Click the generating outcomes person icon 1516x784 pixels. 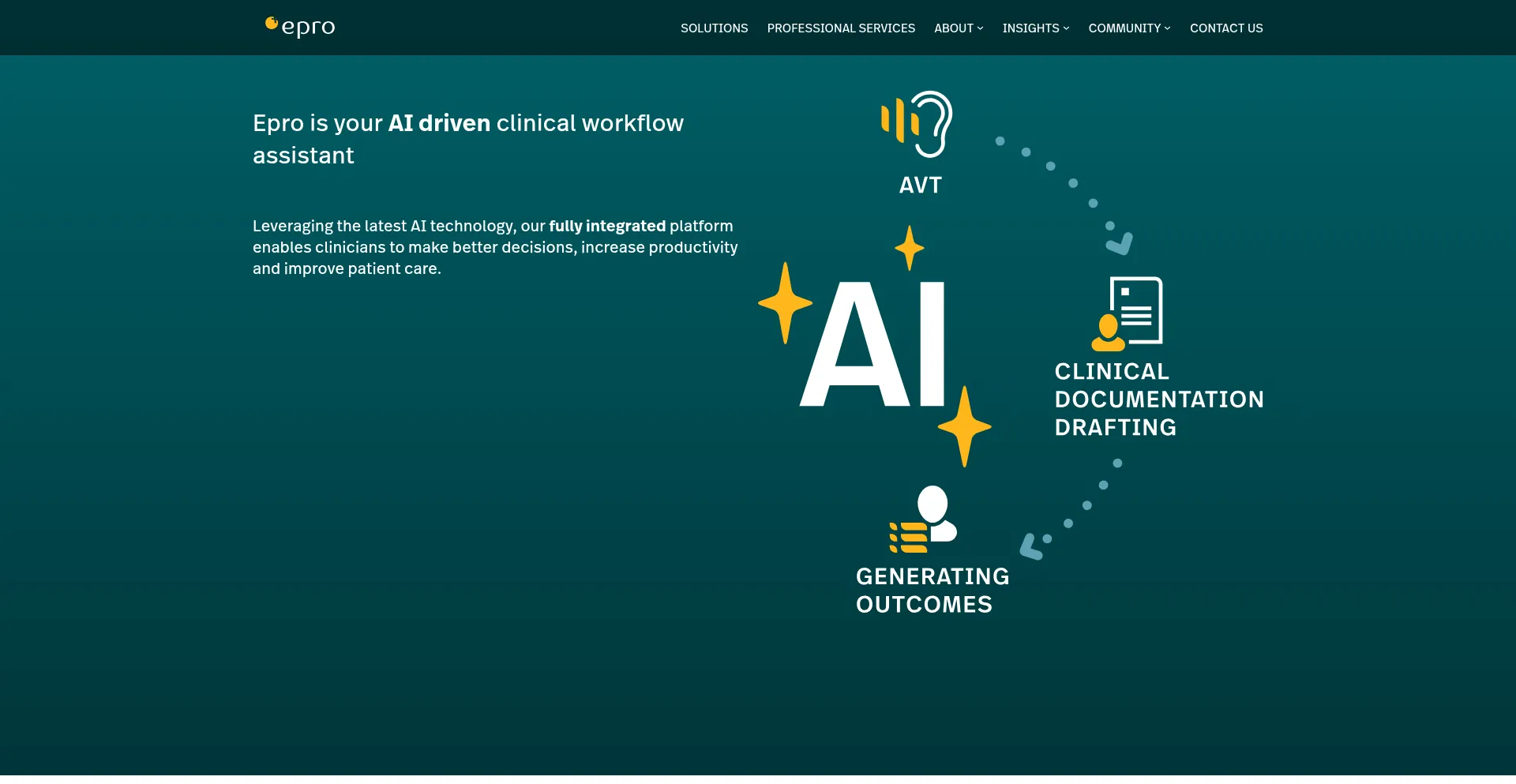(923, 520)
